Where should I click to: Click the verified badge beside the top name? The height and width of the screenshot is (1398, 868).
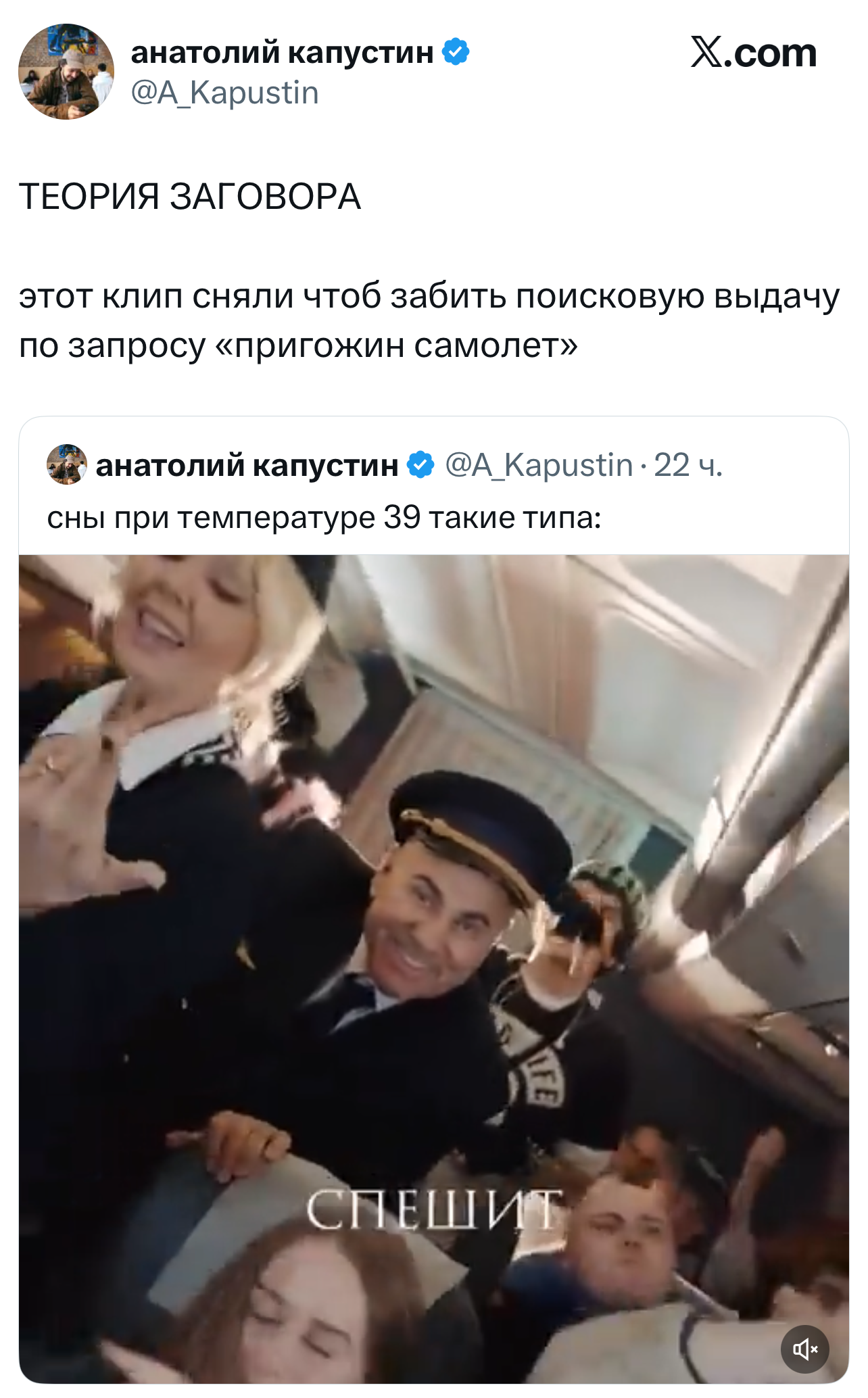pos(456,52)
